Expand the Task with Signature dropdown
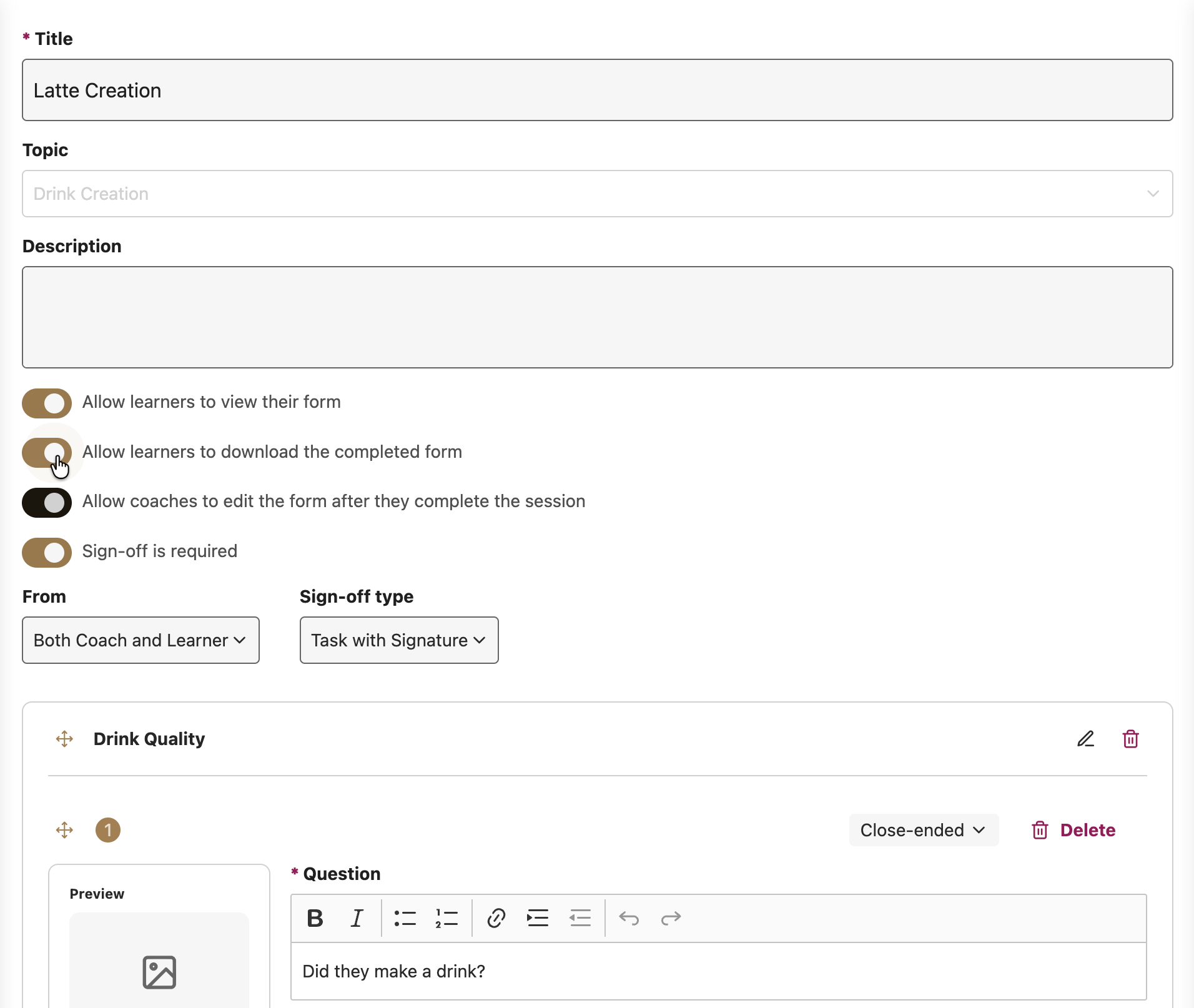Image resolution: width=1194 pixels, height=1008 pixels. click(398, 640)
